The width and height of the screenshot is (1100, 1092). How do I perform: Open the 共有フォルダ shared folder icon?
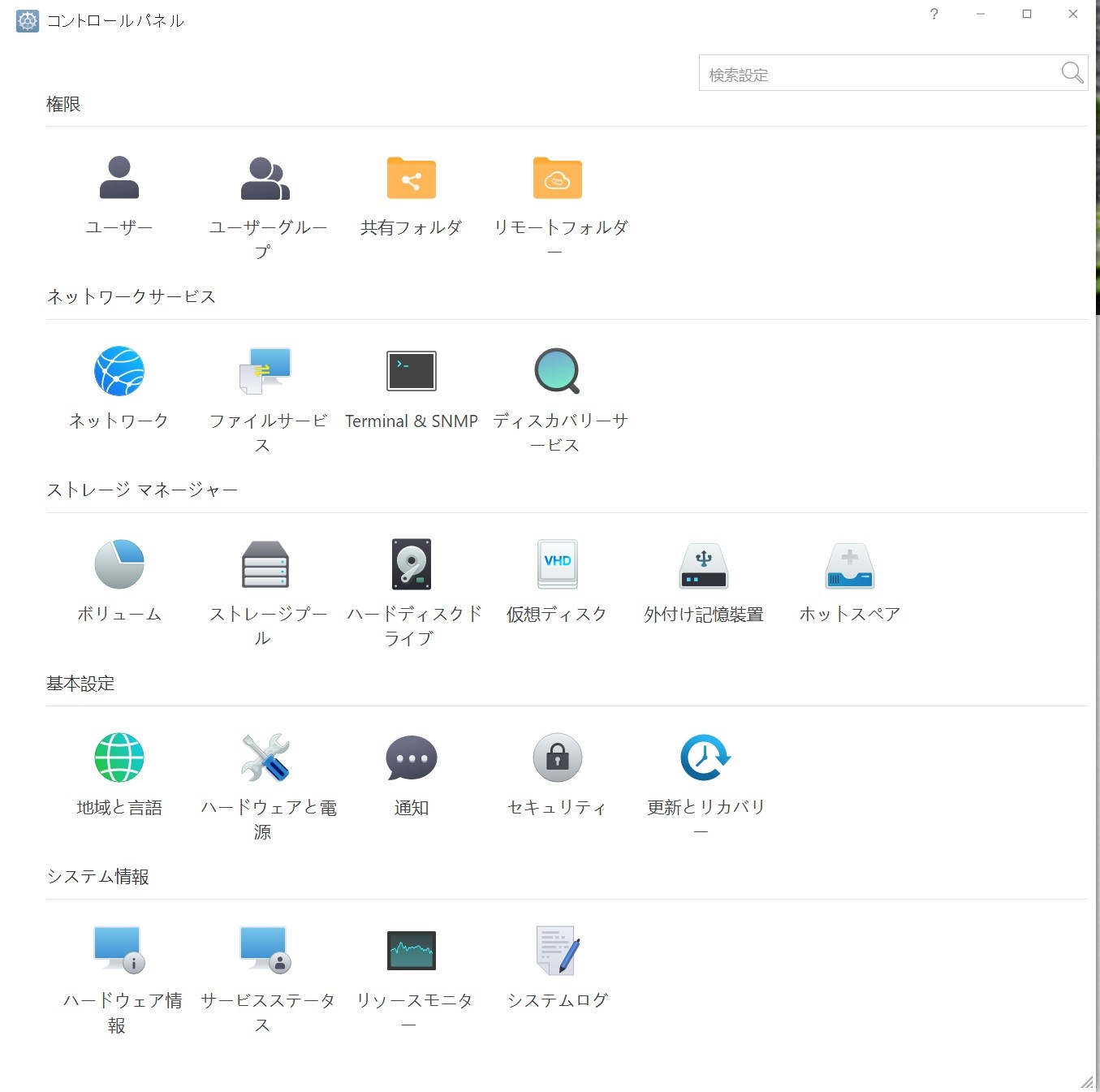click(x=412, y=178)
